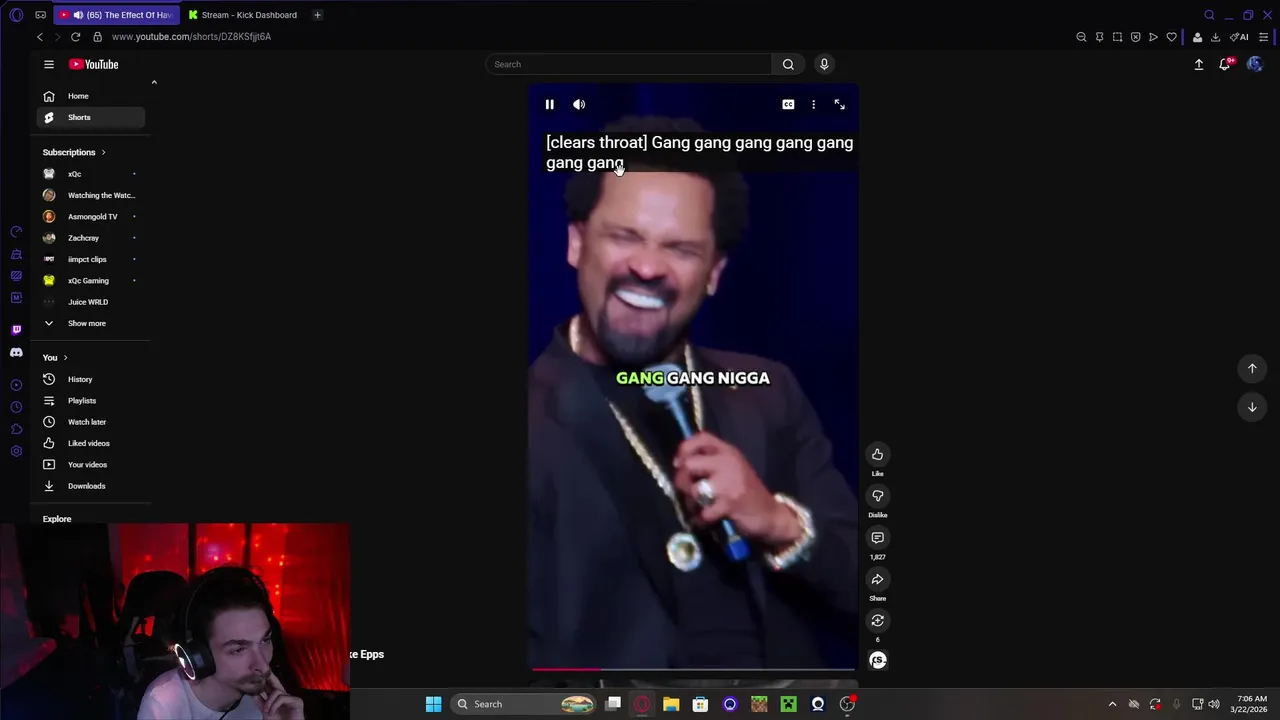Go to the YouTube logo home
This screenshot has height=720, width=1280.
coord(94,64)
